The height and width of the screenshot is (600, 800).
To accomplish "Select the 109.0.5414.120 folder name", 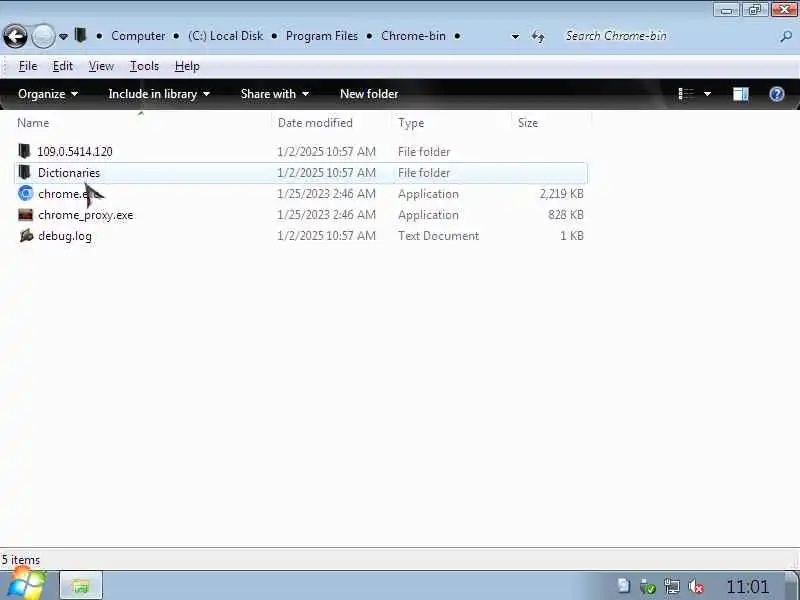I will [x=75, y=152].
